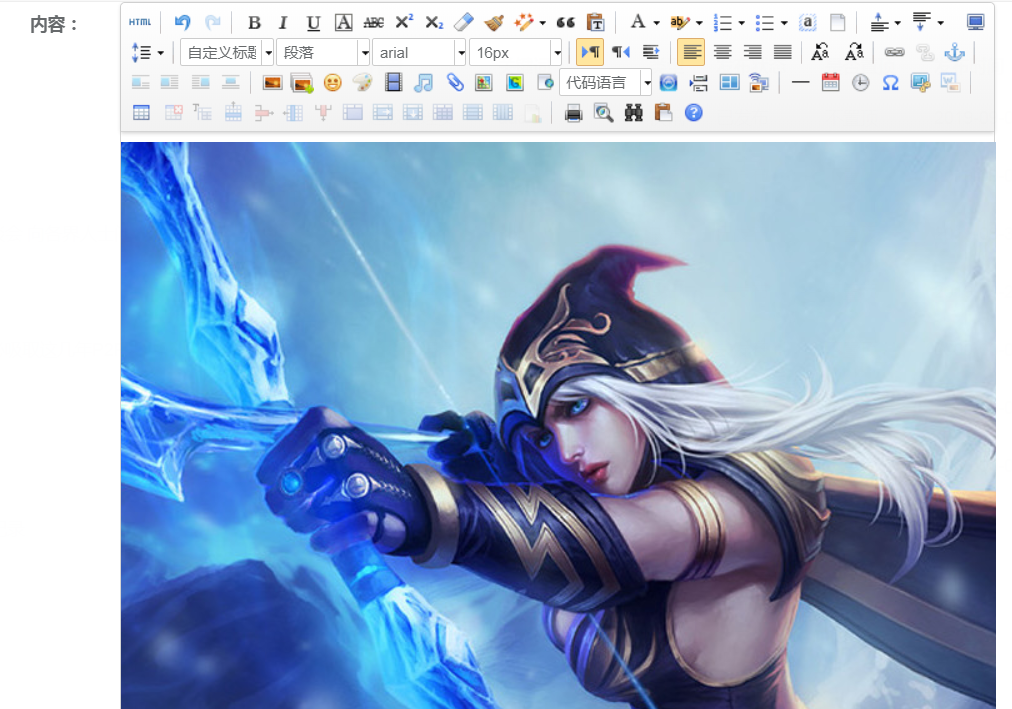Screen dimensions: 1012x709
Task: Toggle left-to-right text direction
Action: 590,52
